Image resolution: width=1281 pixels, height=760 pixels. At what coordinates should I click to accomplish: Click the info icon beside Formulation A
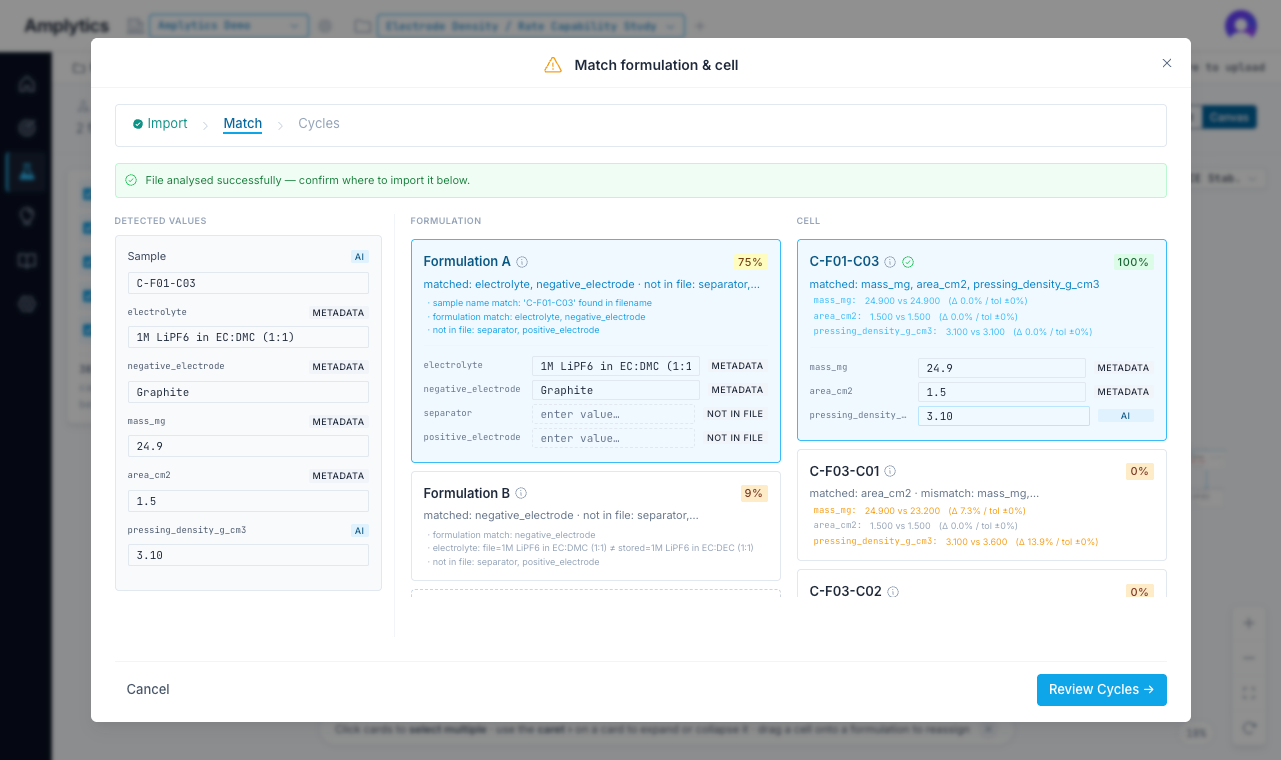pos(522,262)
